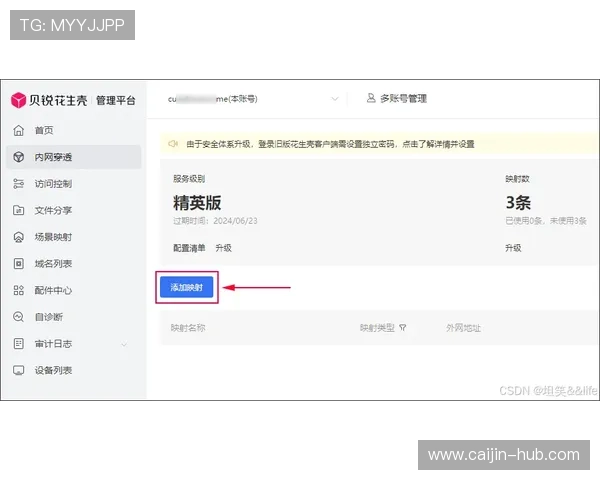Select 内网穿透 in the sidebar
Screen dimensions: 600x480
pyautogui.click(x=73, y=157)
